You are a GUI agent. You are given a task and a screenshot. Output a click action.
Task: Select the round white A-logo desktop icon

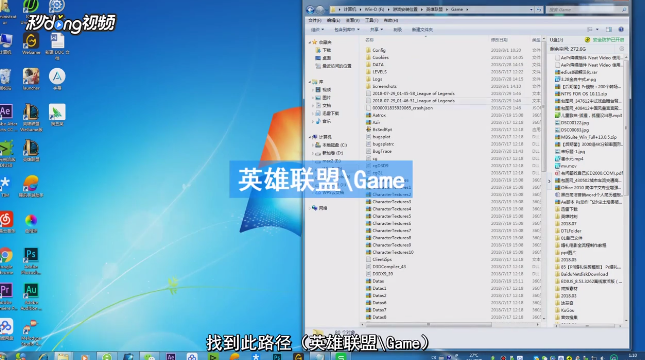tap(57, 79)
